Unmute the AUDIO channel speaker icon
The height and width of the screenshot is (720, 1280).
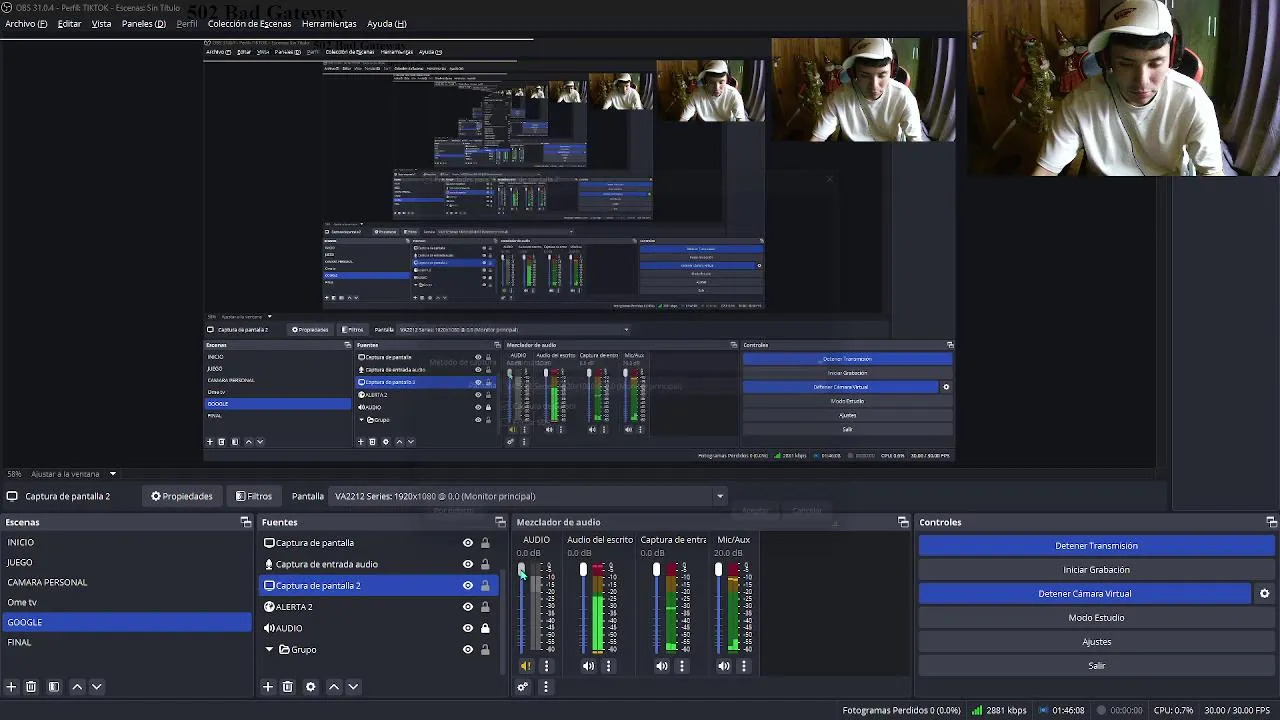coord(526,666)
